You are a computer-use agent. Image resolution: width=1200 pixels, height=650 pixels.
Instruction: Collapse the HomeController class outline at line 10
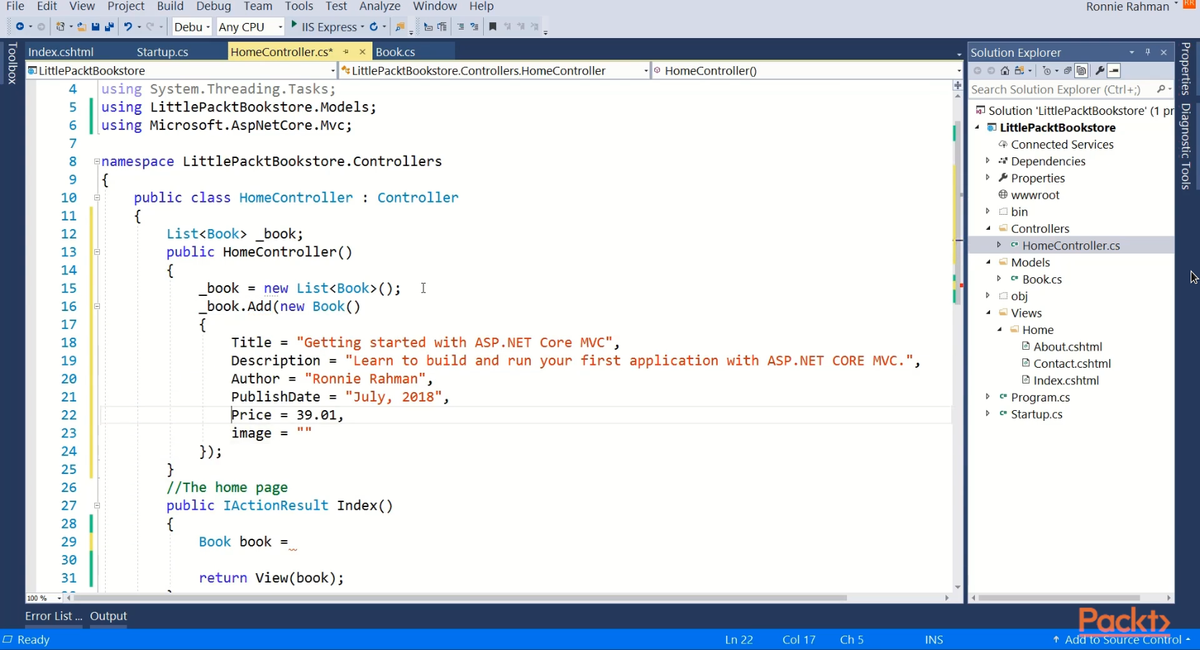96,198
